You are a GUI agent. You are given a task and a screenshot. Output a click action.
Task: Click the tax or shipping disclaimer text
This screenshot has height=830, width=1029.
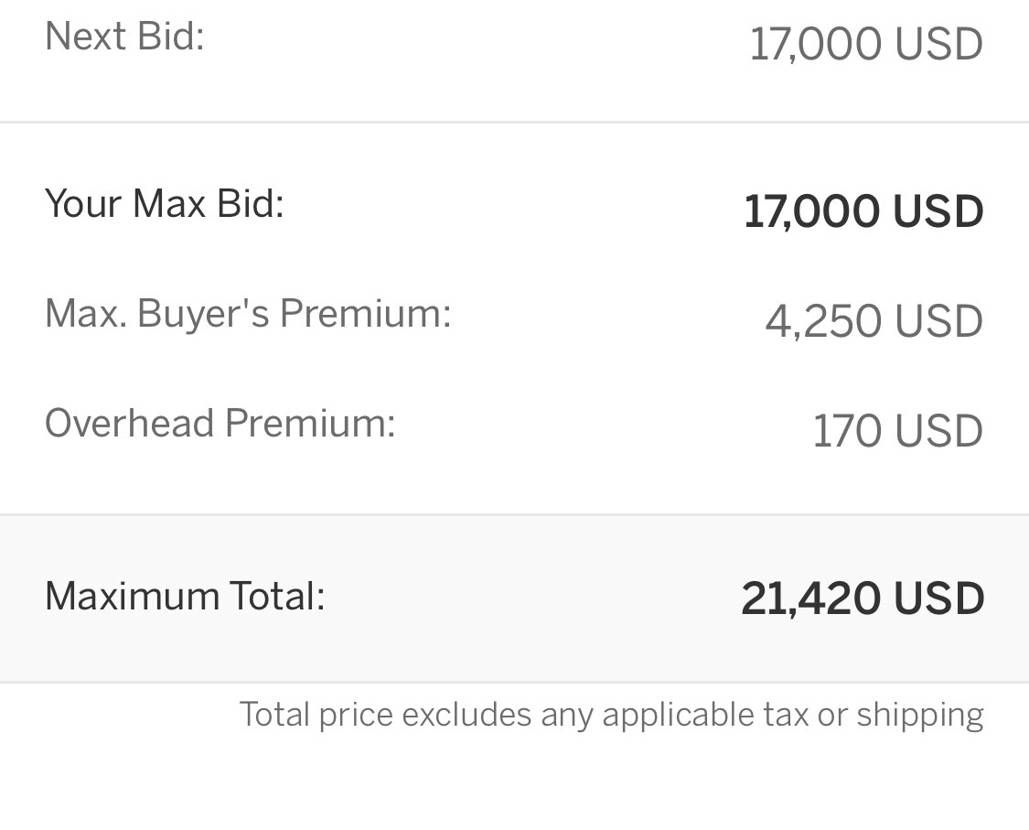pos(611,715)
